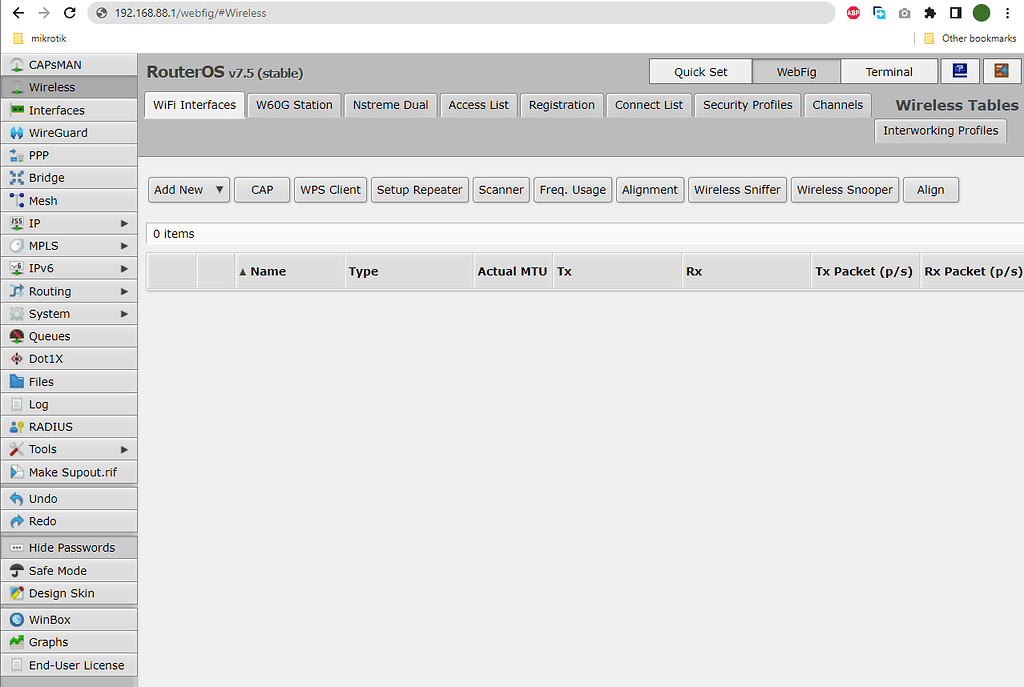Image resolution: width=1024 pixels, height=687 pixels.
Task: Click the Alignment button
Action: tap(650, 190)
